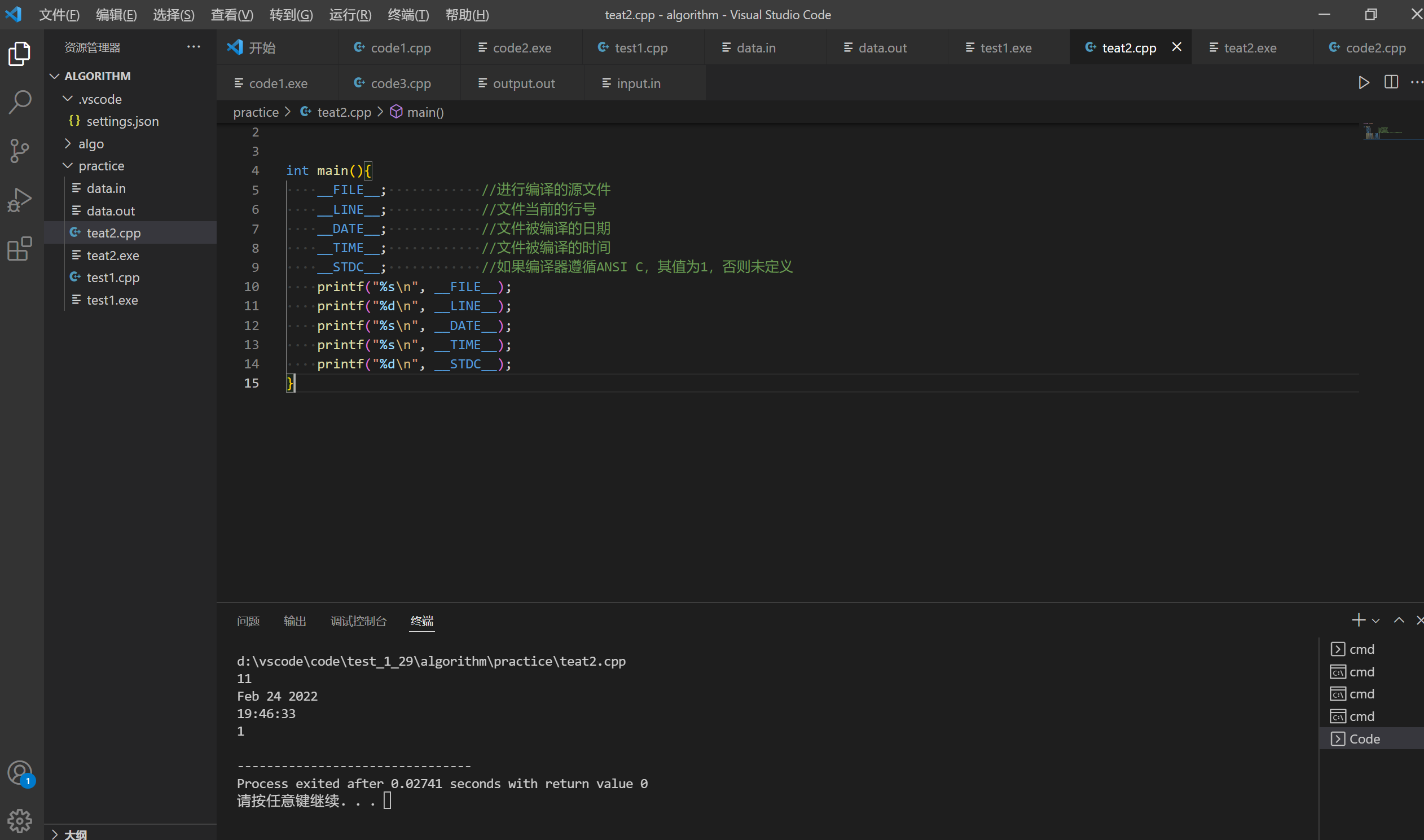
Task: Switch to the code1.cpp editor tab
Action: click(399, 47)
